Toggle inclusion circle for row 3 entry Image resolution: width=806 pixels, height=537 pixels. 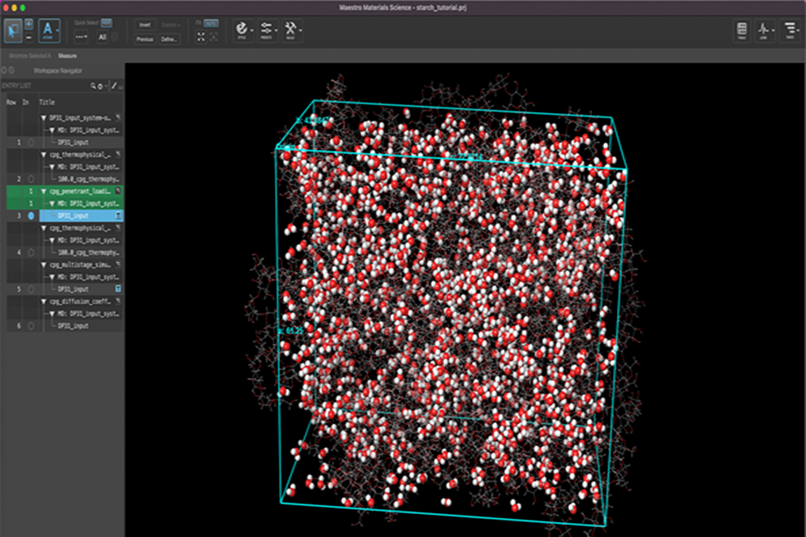[x=30, y=215]
